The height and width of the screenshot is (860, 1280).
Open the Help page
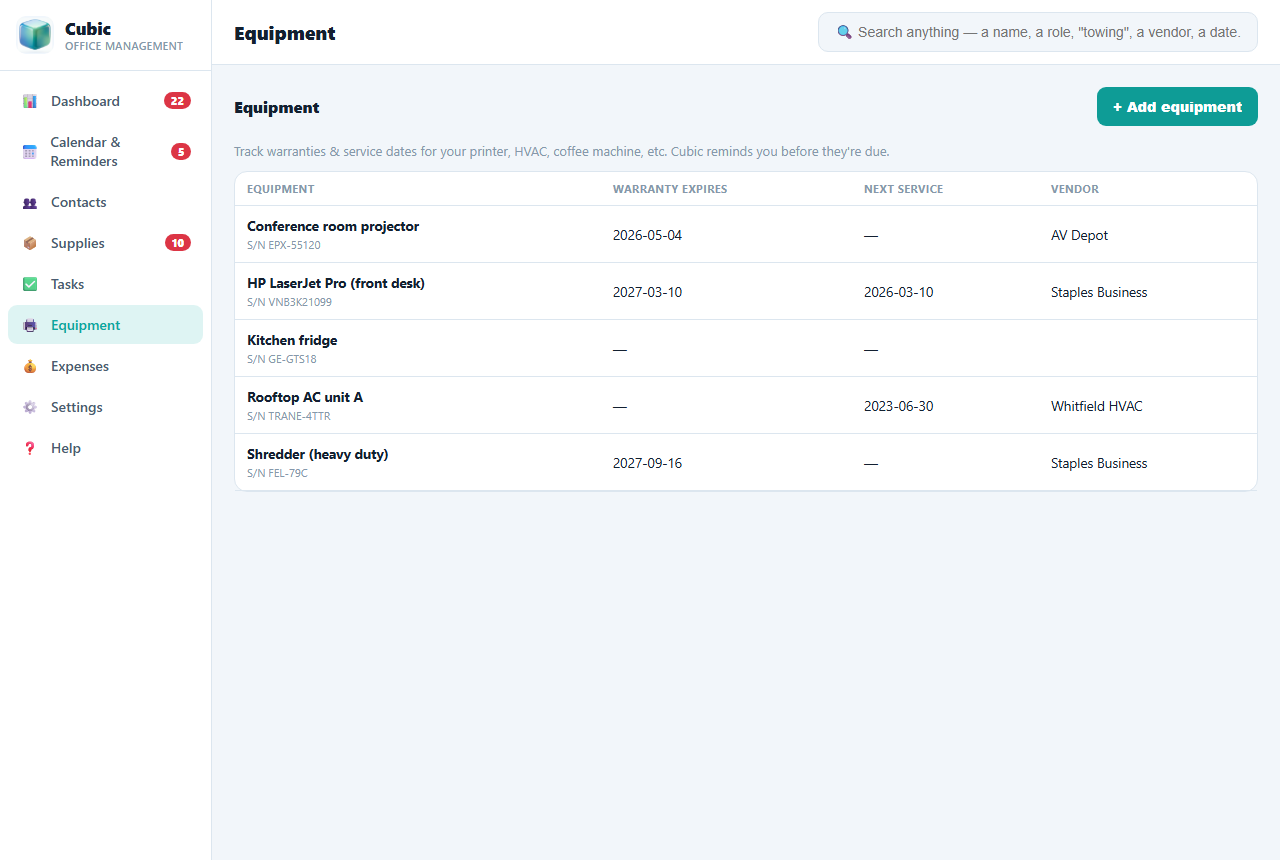pos(105,448)
